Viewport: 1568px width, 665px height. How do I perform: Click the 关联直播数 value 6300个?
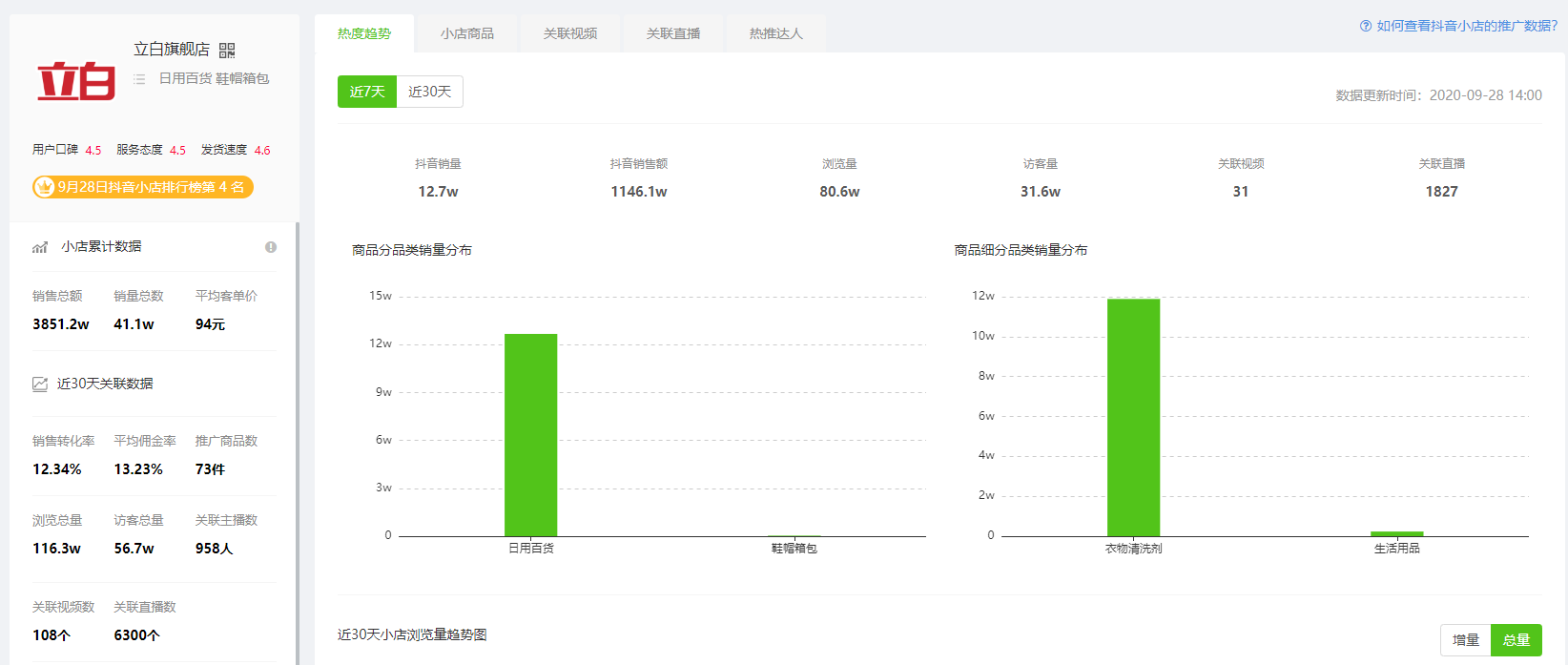coord(137,635)
